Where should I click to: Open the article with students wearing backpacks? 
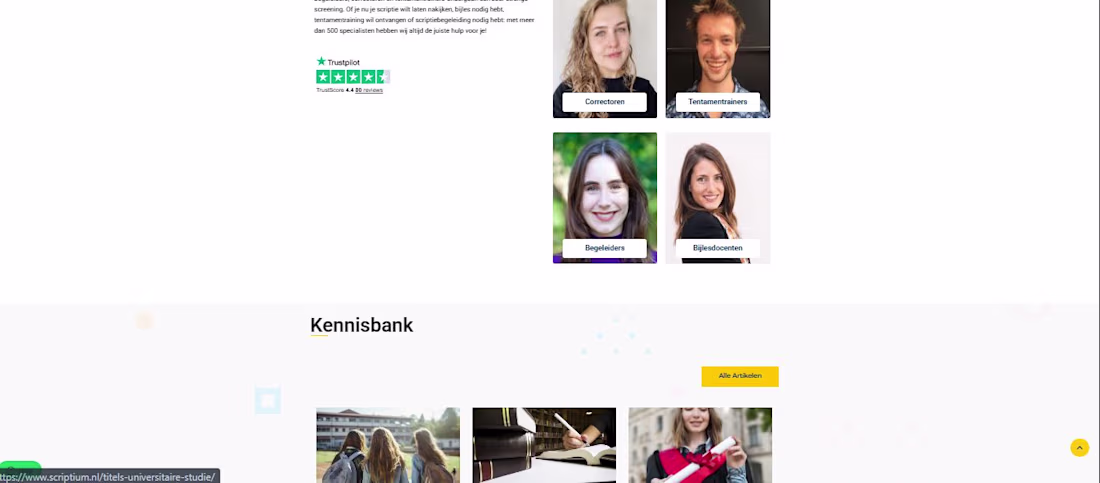[x=388, y=445]
